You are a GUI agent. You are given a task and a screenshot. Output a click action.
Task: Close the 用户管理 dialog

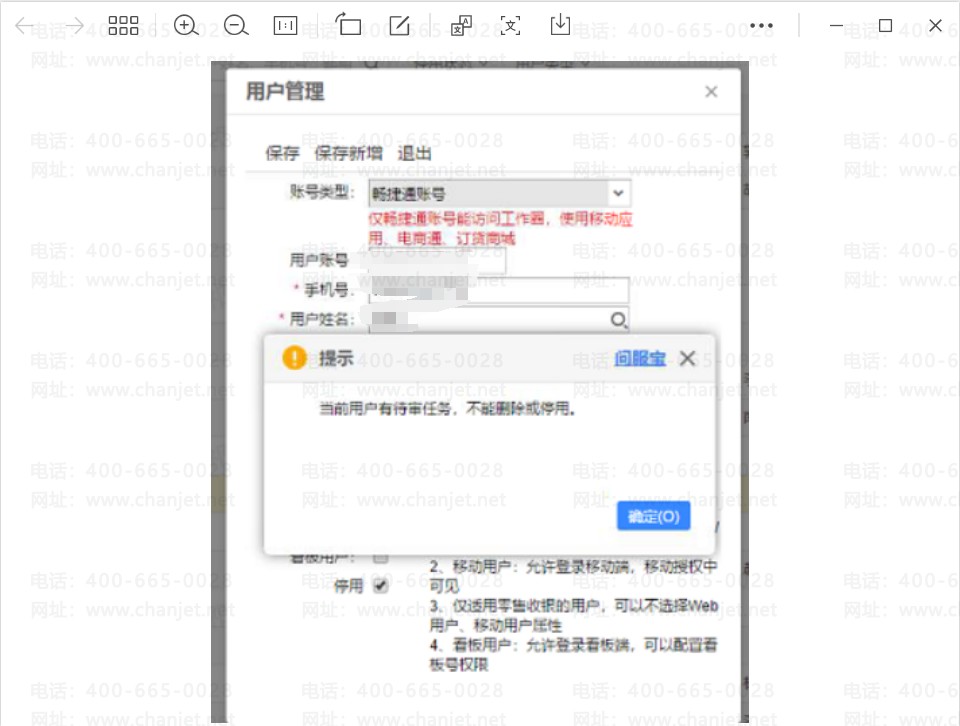click(x=711, y=92)
